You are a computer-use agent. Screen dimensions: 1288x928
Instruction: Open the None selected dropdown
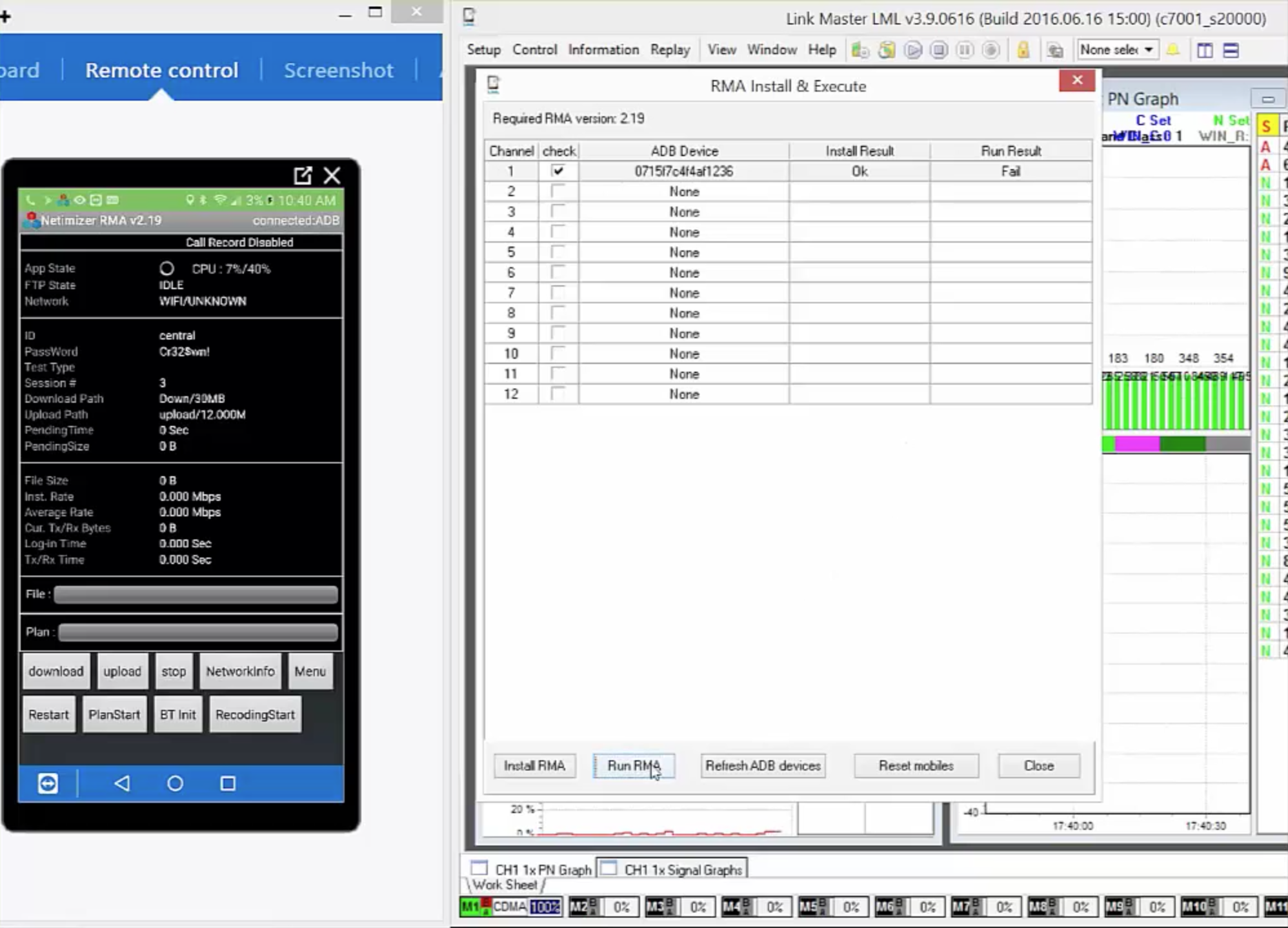click(x=1117, y=50)
